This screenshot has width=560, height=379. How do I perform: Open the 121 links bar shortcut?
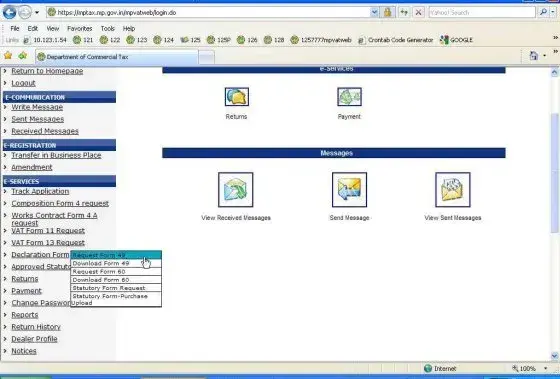coord(83,40)
